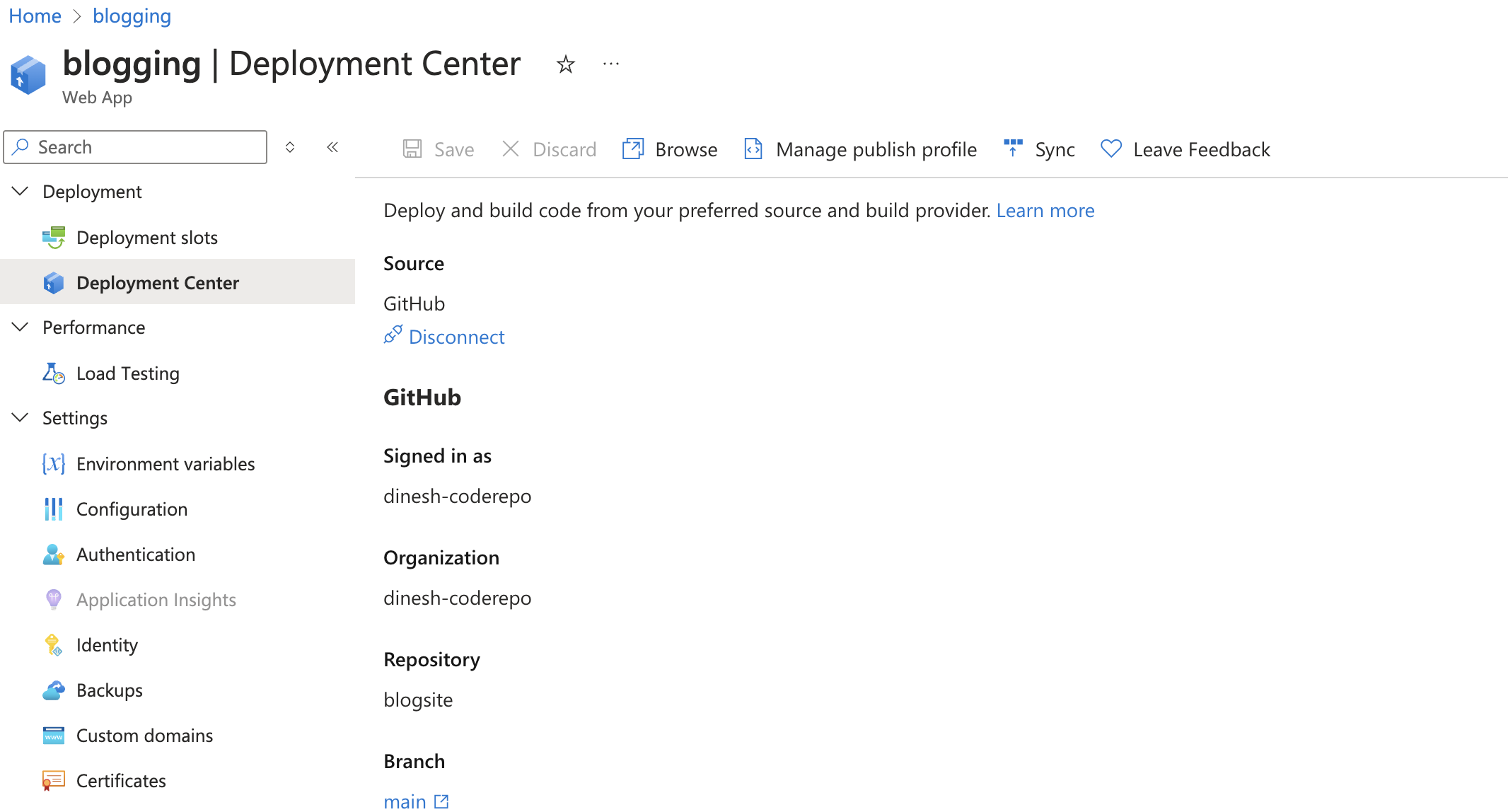Screen dimensions: 1508x812
Task: Click the Configuration bars icon
Action: [54, 509]
